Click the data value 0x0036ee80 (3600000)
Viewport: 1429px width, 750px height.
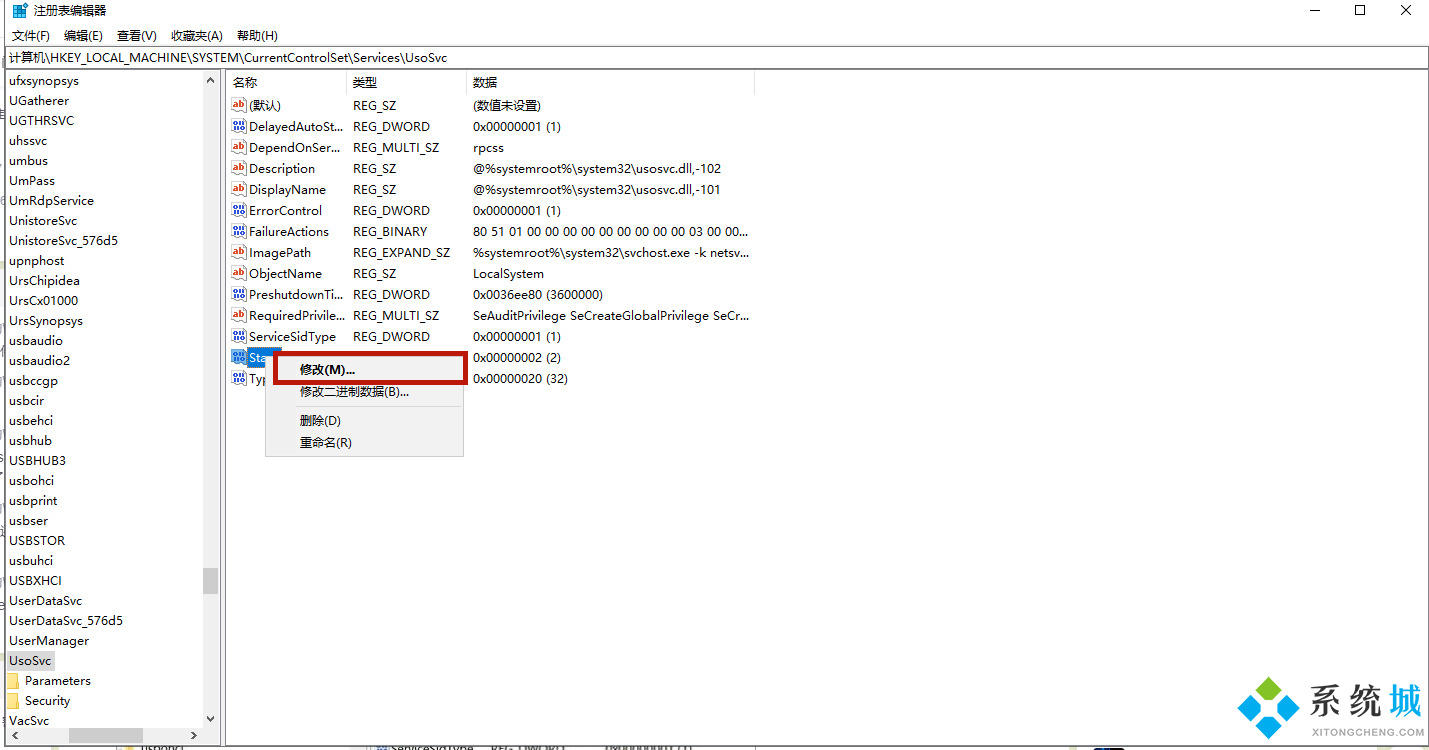pyautogui.click(x=537, y=295)
